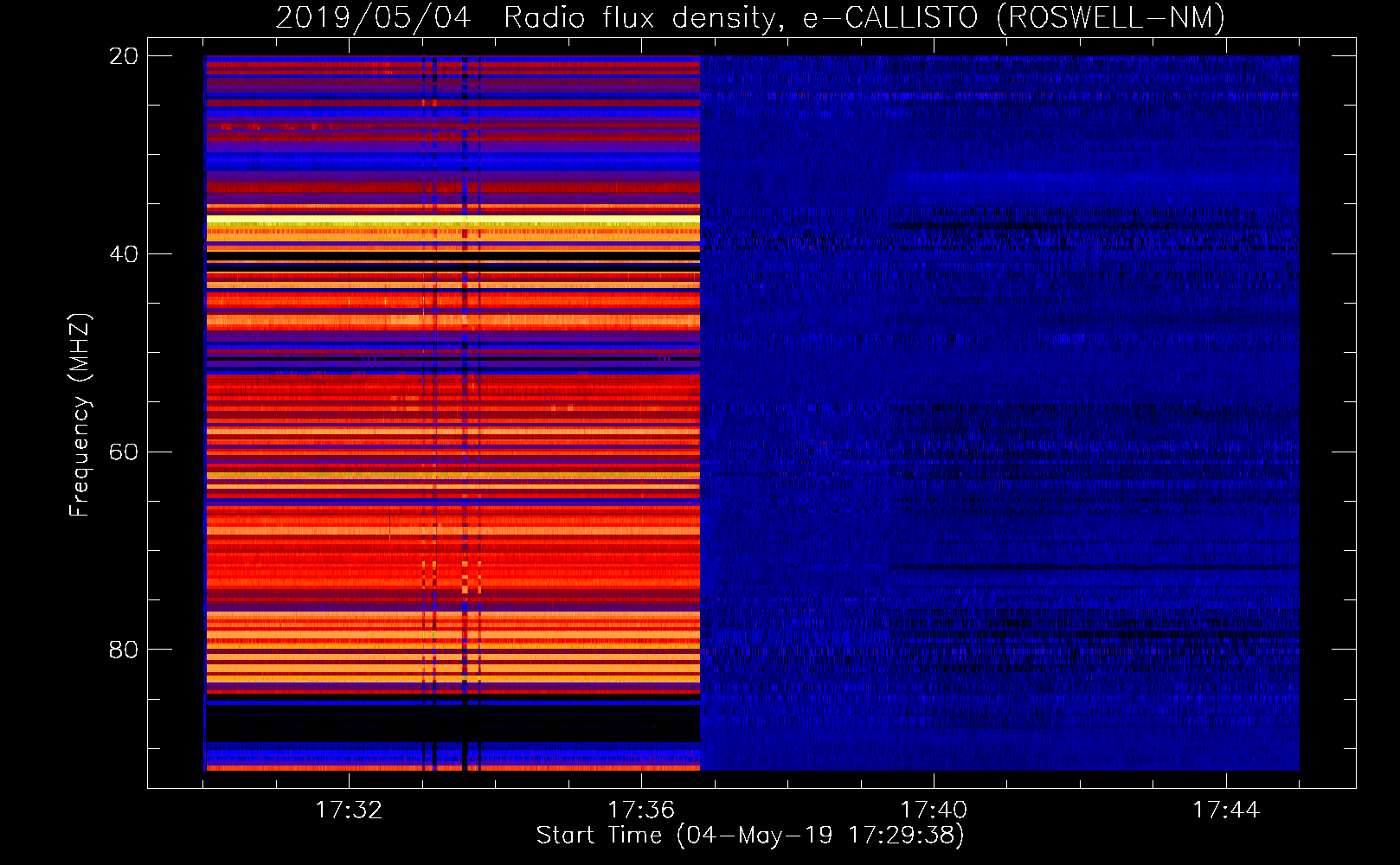1400x865 pixels.
Task: Click the blue quiet region after 17:37
Action: 999,413
